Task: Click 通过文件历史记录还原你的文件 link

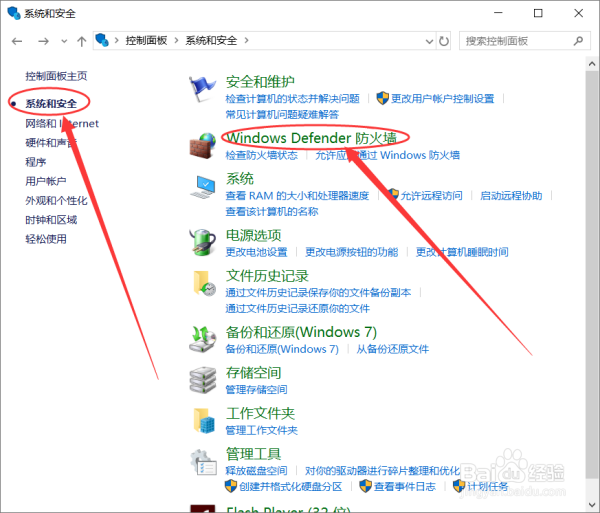Action: point(298,308)
